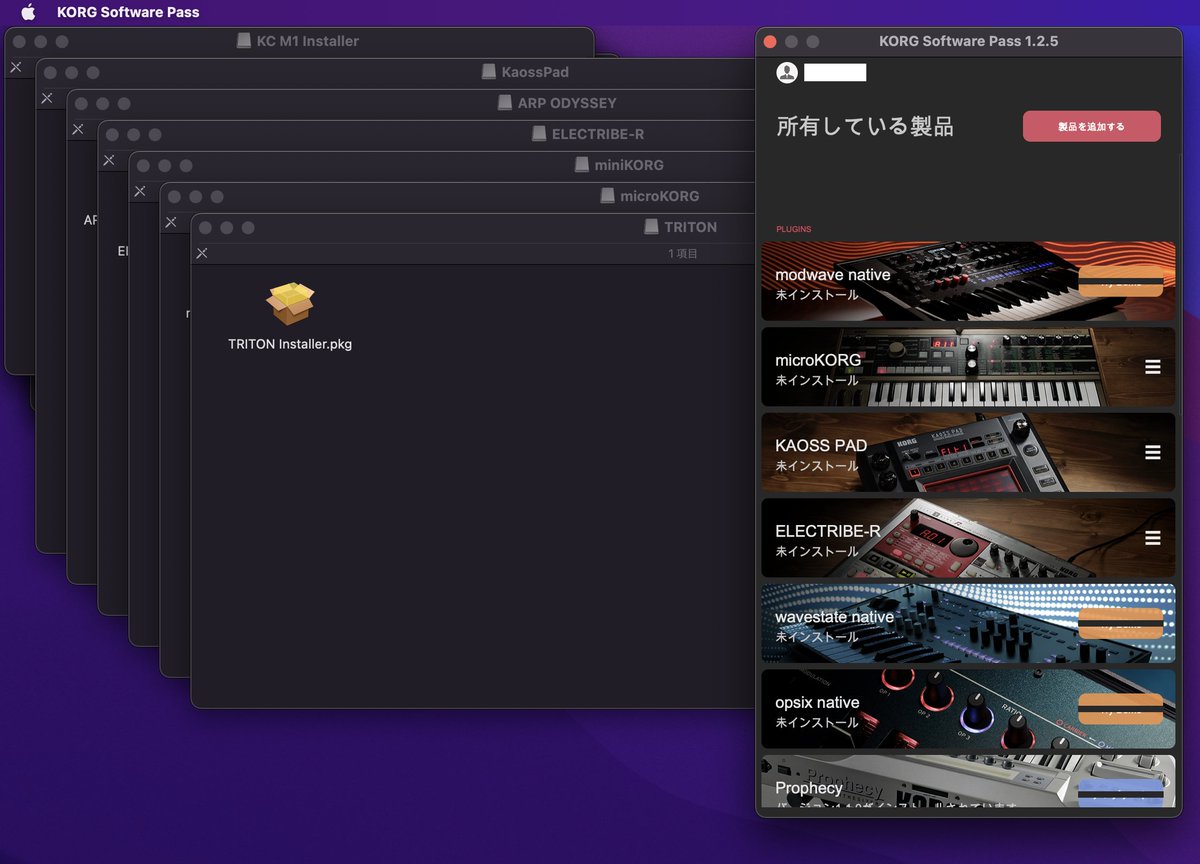The height and width of the screenshot is (864, 1200).
Task: Click the disk proxy icon beside KC M1 Installer title
Action: (244, 41)
